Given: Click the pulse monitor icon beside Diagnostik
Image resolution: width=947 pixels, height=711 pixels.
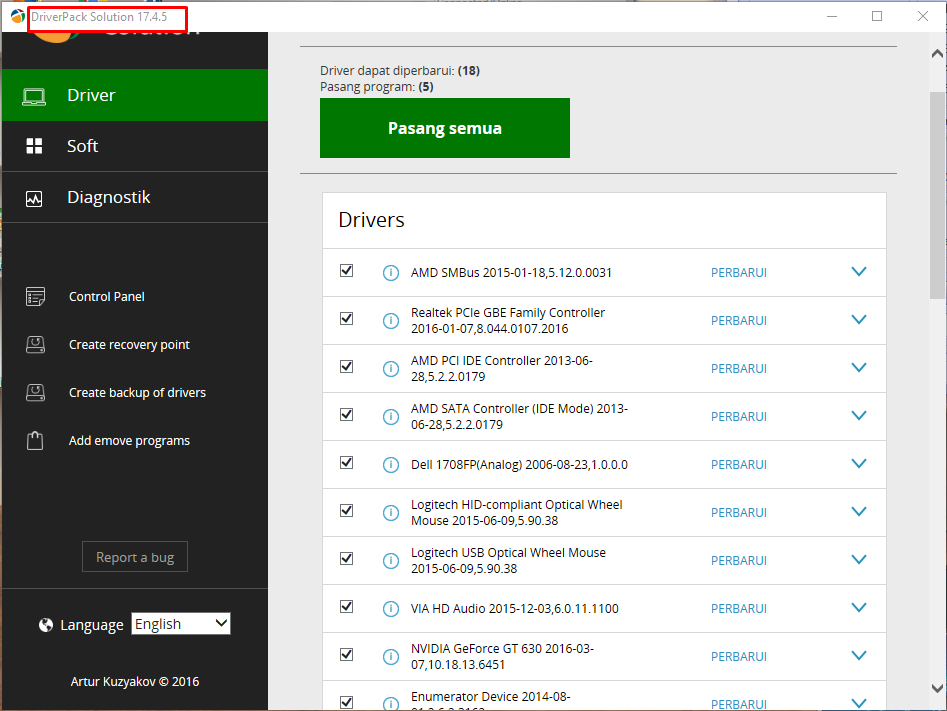Looking at the screenshot, I should coord(34,199).
